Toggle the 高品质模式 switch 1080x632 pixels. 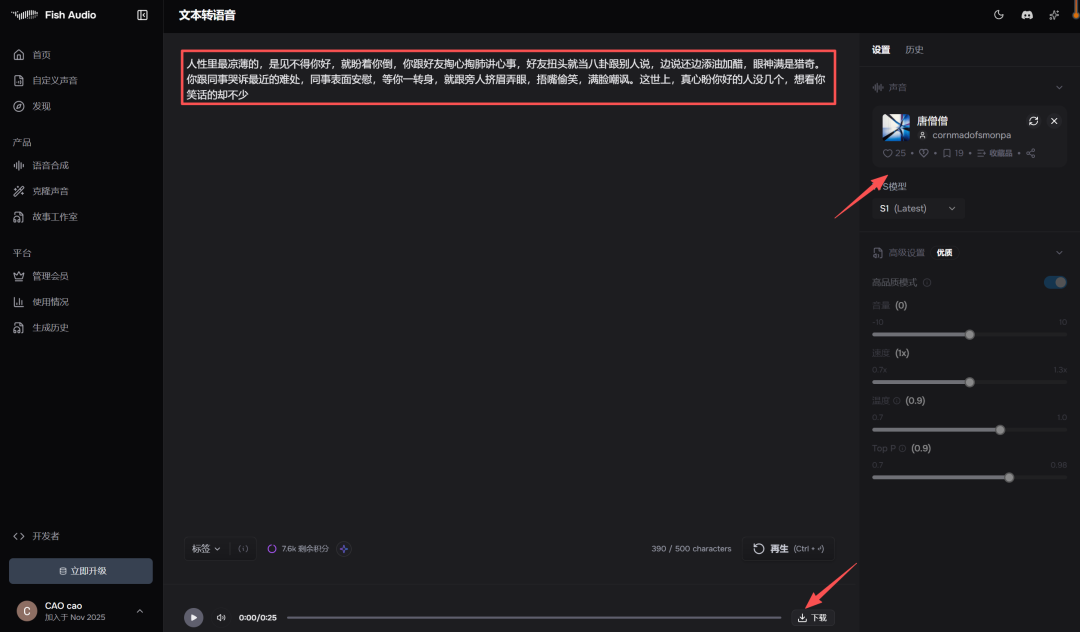1055,283
